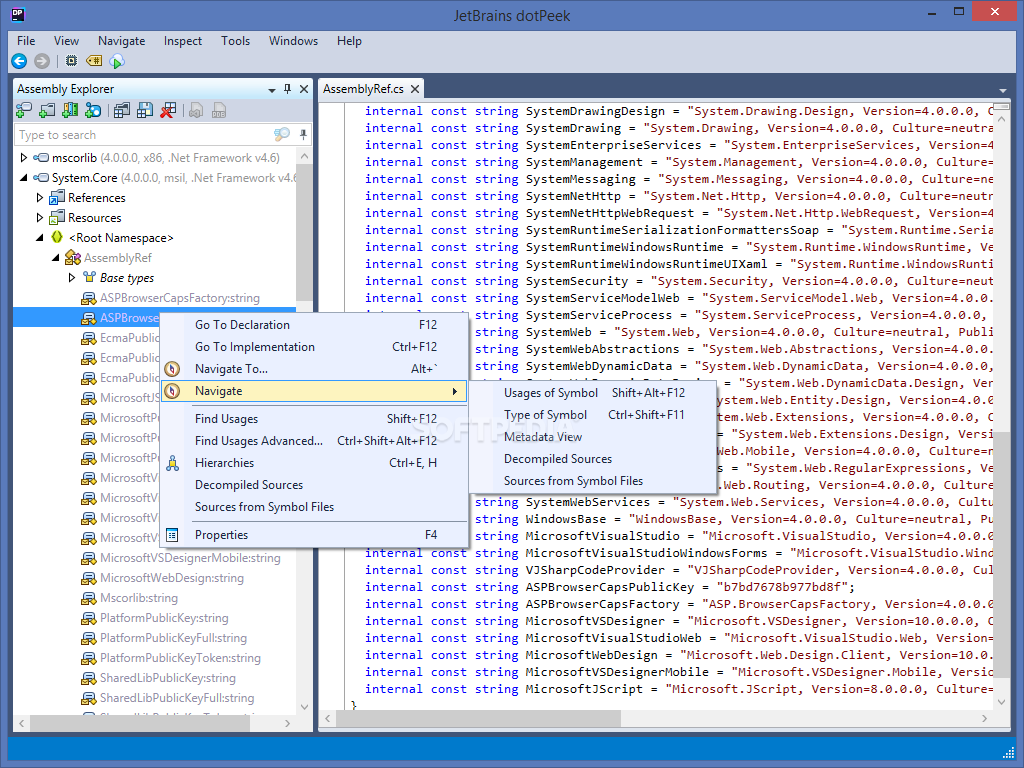The height and width of the screenshot is (768, 1024).
Task: Select MicrosoftWebDesign:string tree item
Action: (x=172, y=578)
